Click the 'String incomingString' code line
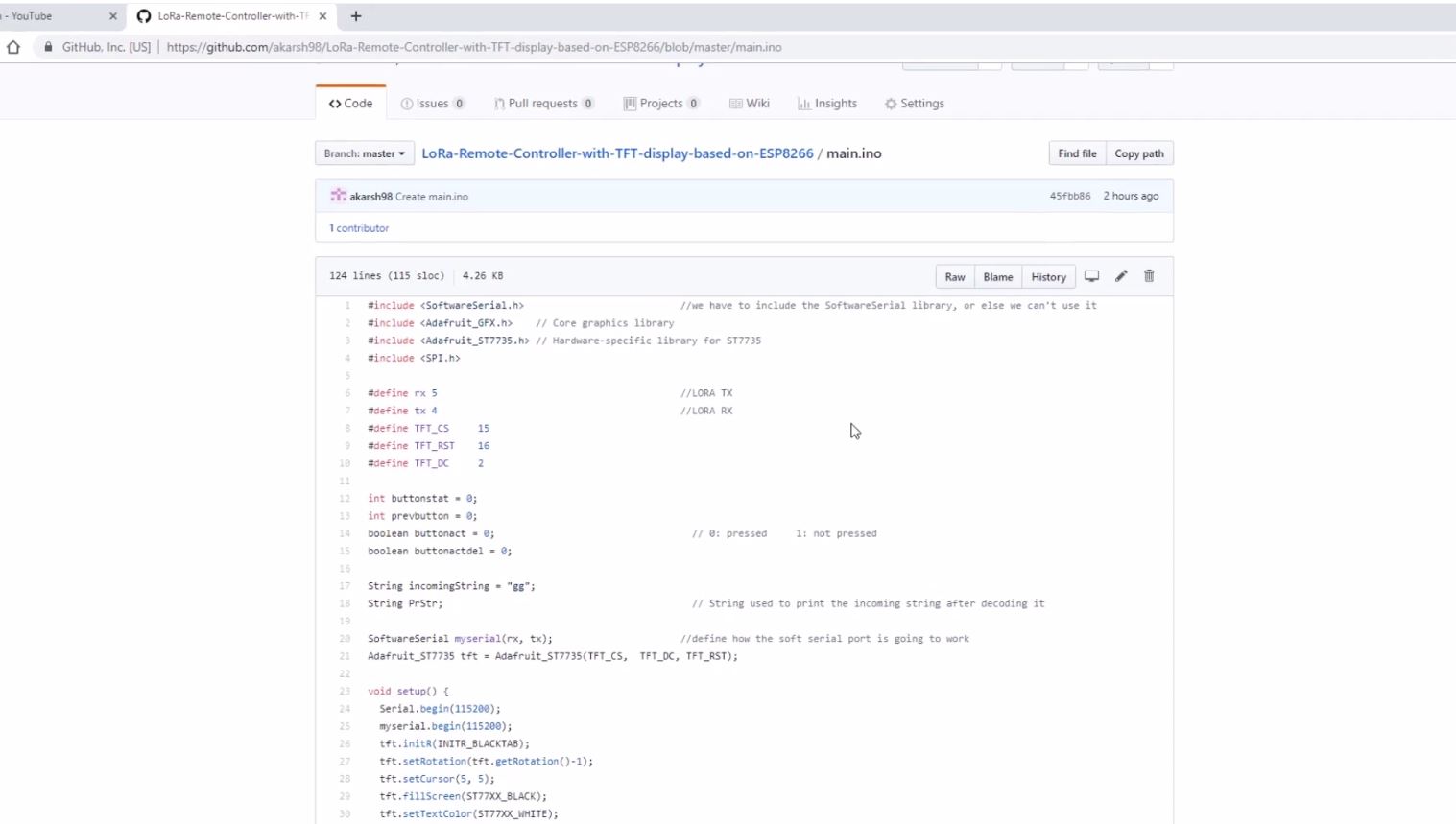This screenshot has height=824, width=1456. (x=451, y=586)
